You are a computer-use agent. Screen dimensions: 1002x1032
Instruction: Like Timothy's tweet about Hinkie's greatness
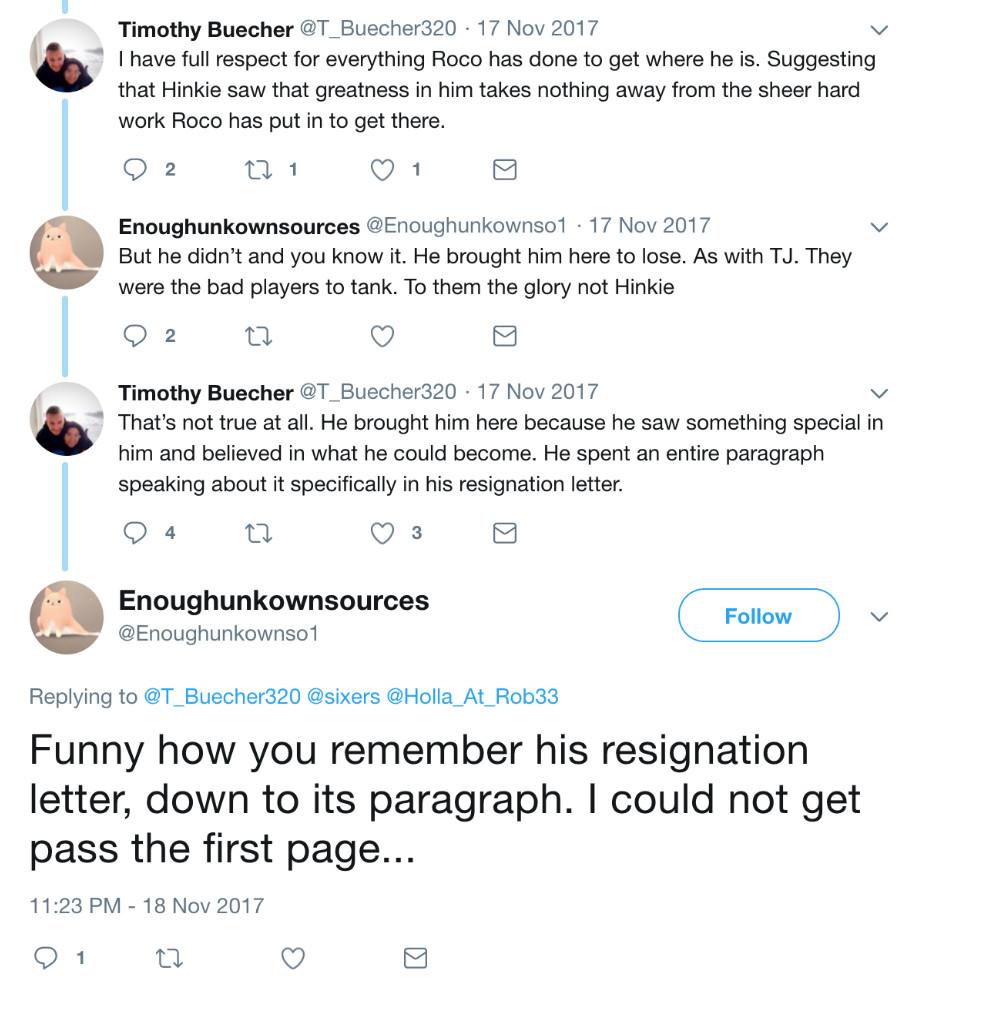[382, 170]
